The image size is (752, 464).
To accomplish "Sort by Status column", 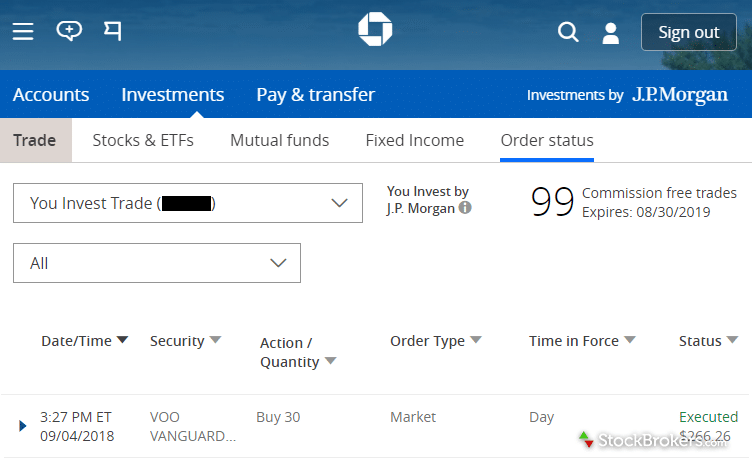I will 708,341.
